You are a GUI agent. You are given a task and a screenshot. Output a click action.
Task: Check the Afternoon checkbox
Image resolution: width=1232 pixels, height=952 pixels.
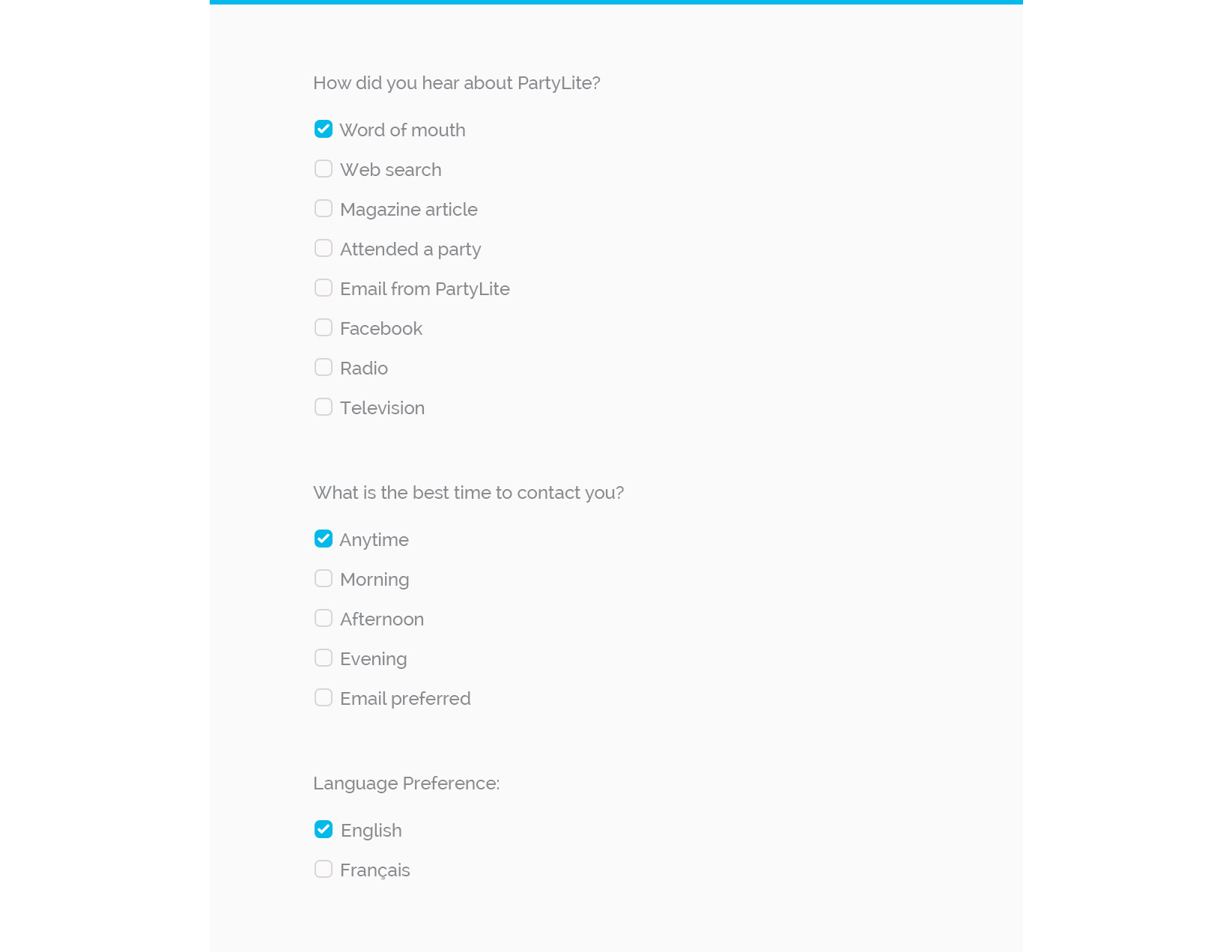tap(324, 619)
